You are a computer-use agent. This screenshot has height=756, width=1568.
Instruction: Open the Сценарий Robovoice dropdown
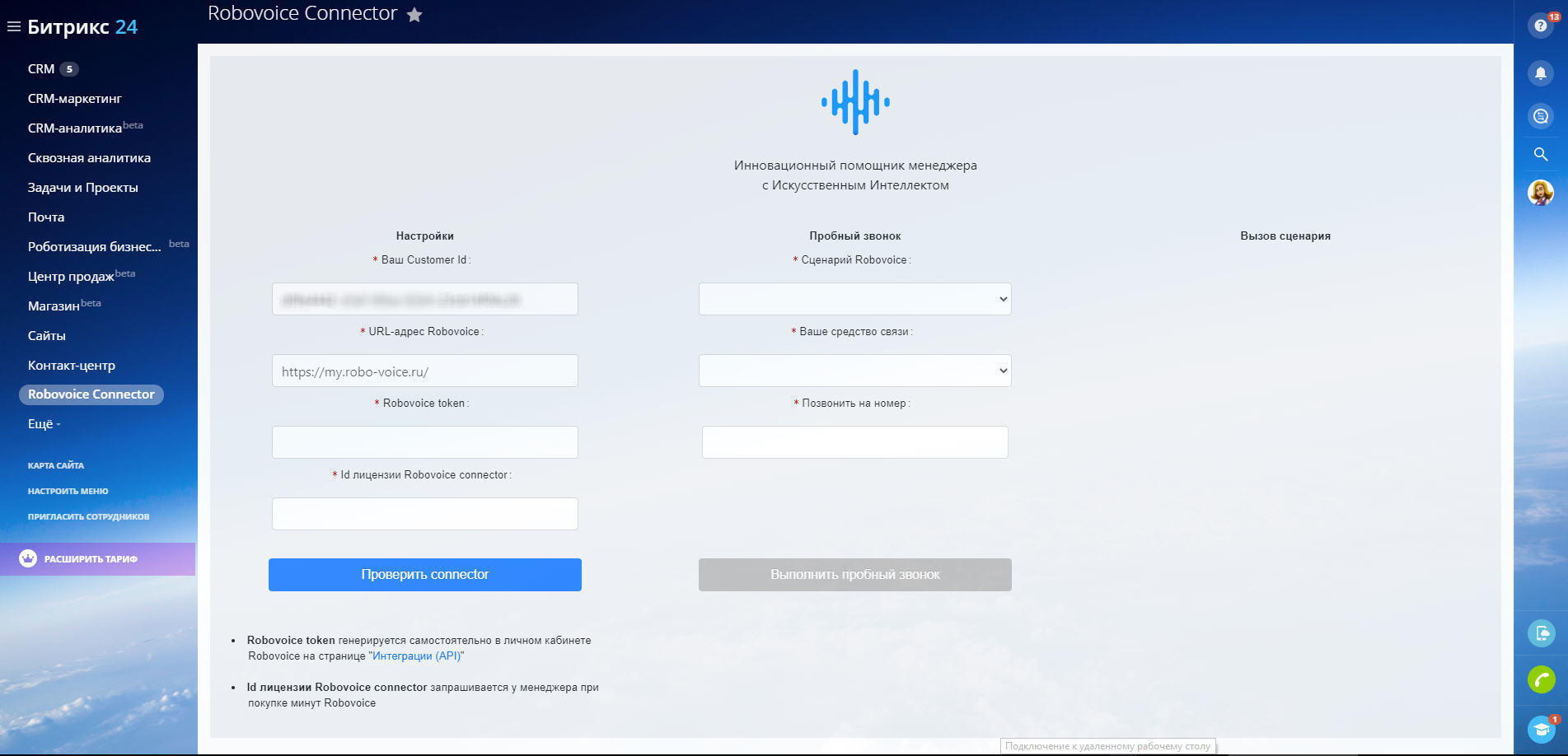(x=855, y=299)
